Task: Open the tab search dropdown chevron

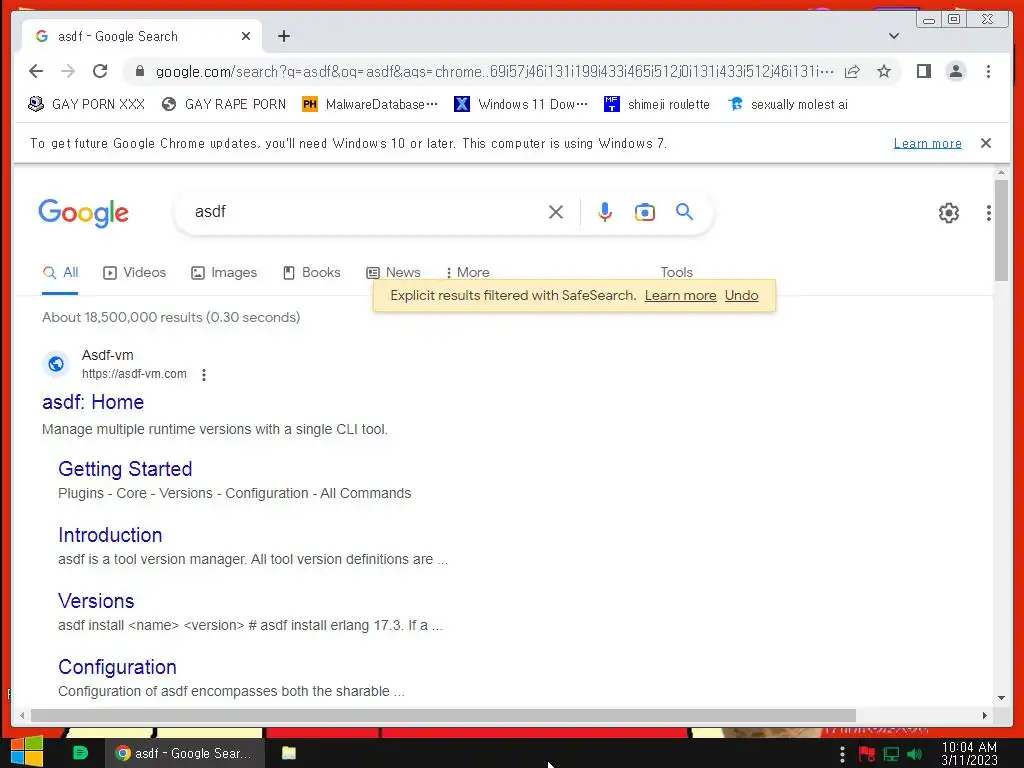Action: click(894, 36)
